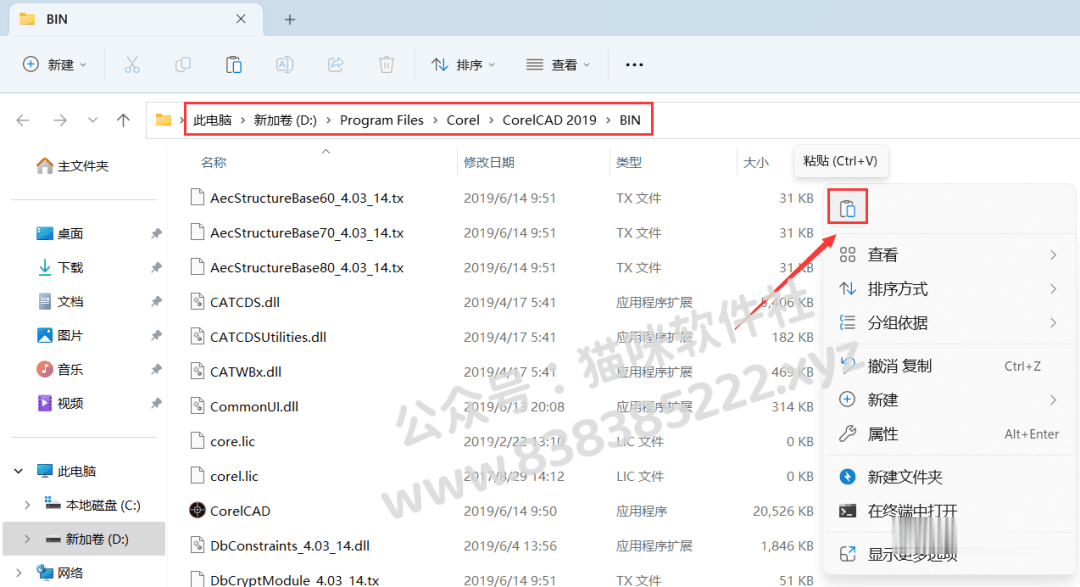
Task: Open recent locations dropdown chevron
Action: (x=92, y=121)
